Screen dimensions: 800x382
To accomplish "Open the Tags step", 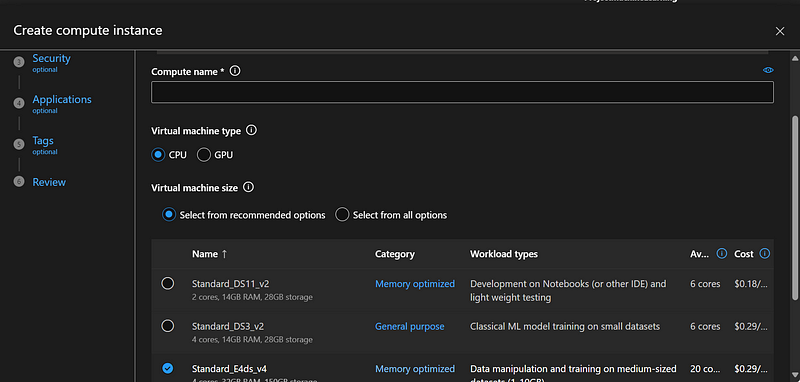I will pyautogui.click(x=43, y=141).
